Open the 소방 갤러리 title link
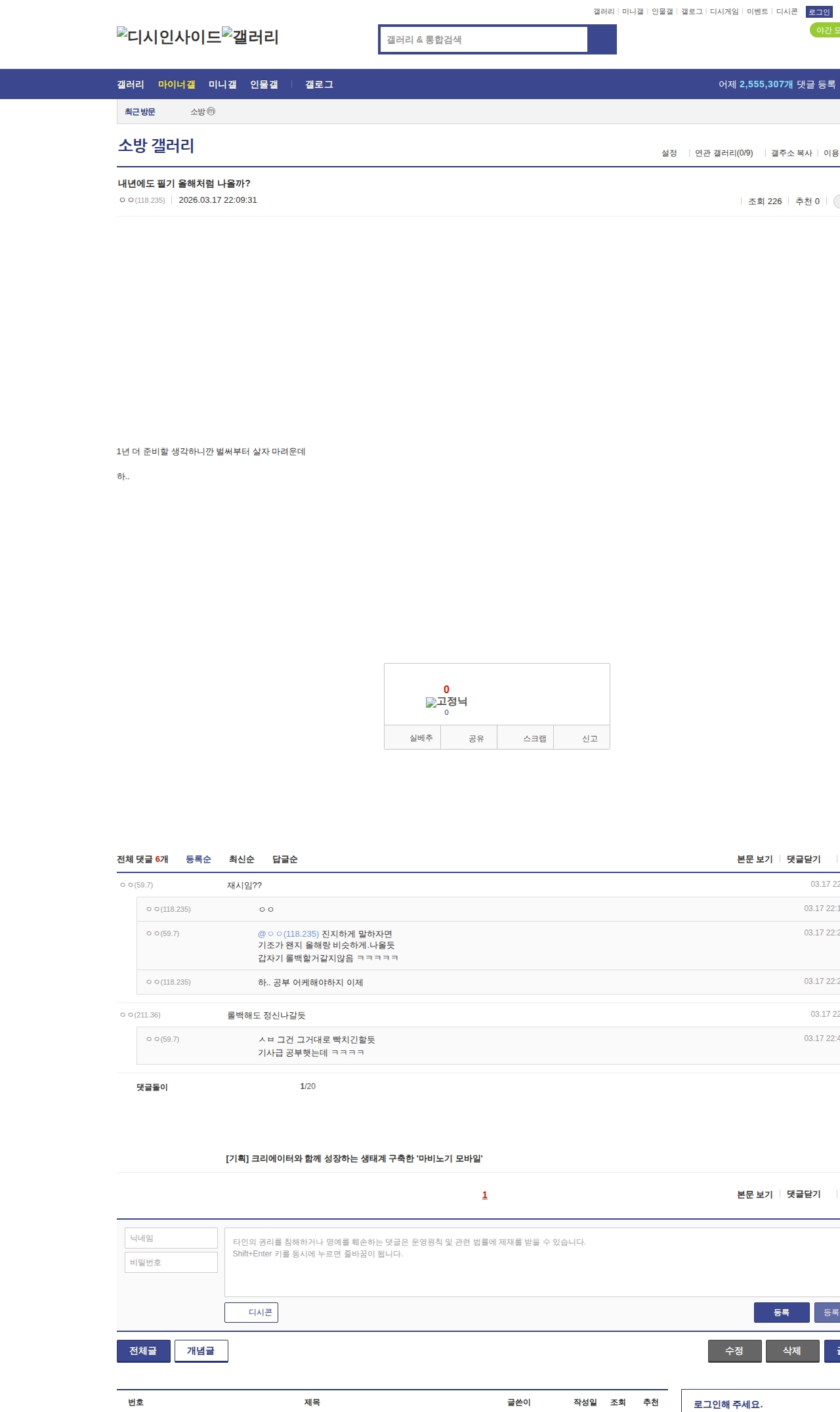 point(156,145)
